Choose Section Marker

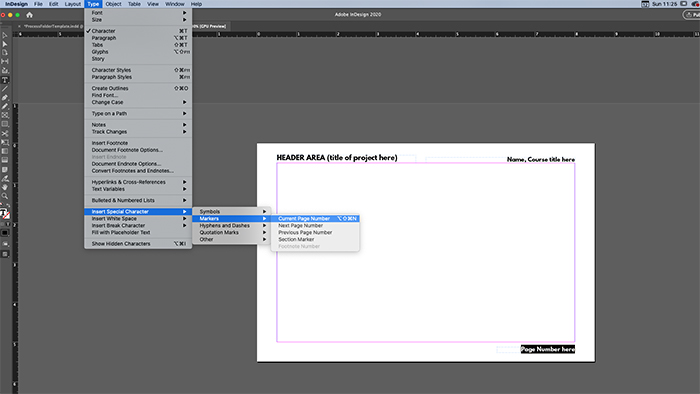pyautogui.click(x=315, y=239)
